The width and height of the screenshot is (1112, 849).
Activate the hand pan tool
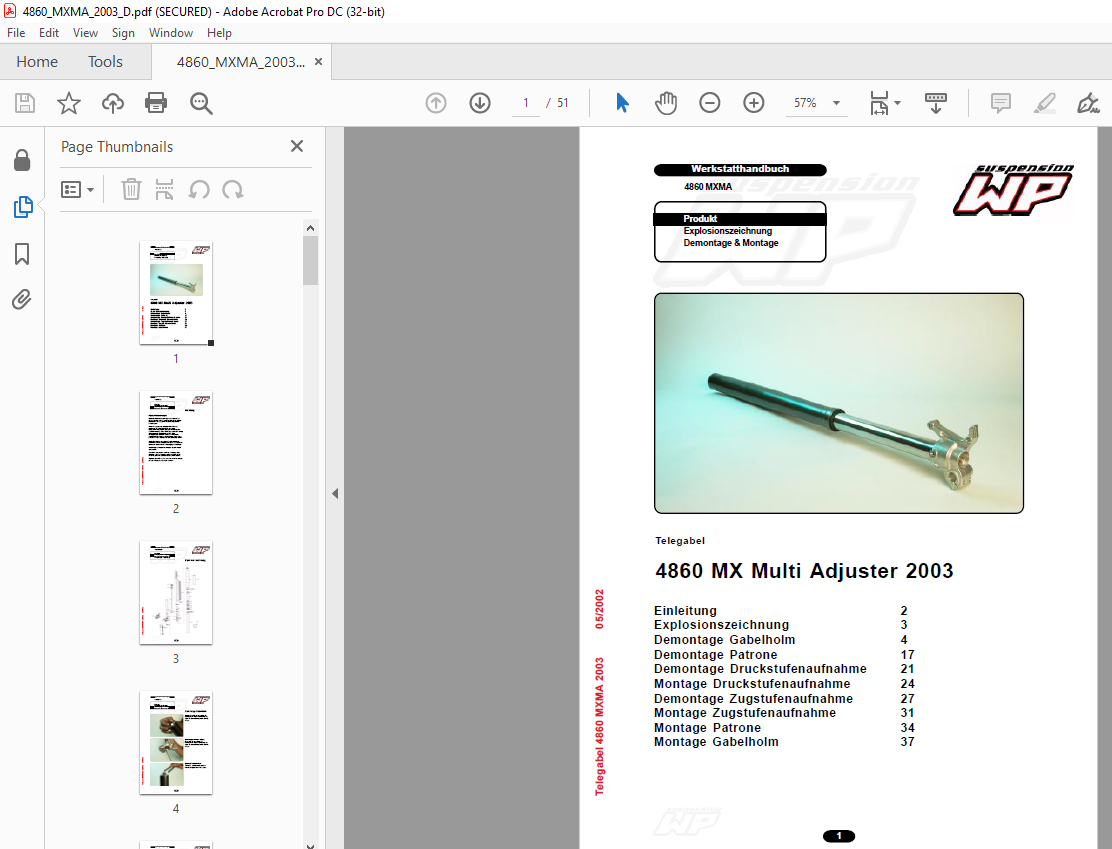pos(666,104)
